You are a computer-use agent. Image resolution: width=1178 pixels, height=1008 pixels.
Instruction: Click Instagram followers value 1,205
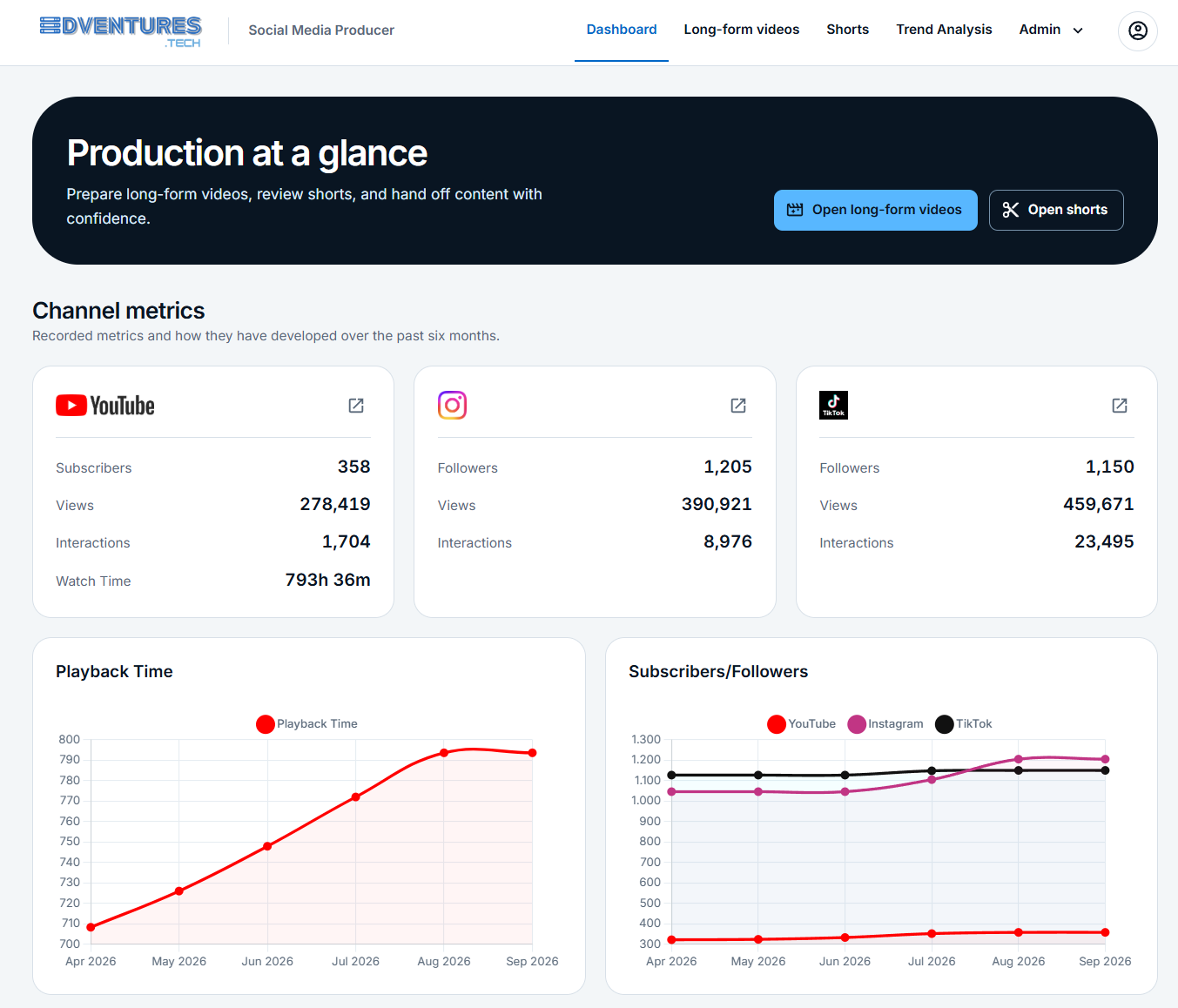pyautogui.click(x=728, y=467)
